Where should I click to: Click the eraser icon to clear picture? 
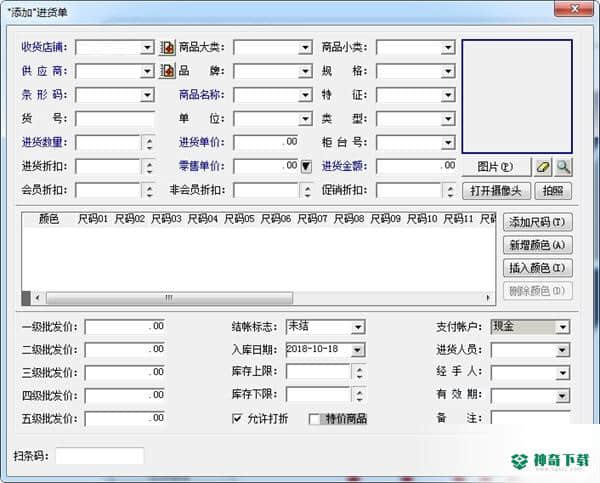click(543, 167)
